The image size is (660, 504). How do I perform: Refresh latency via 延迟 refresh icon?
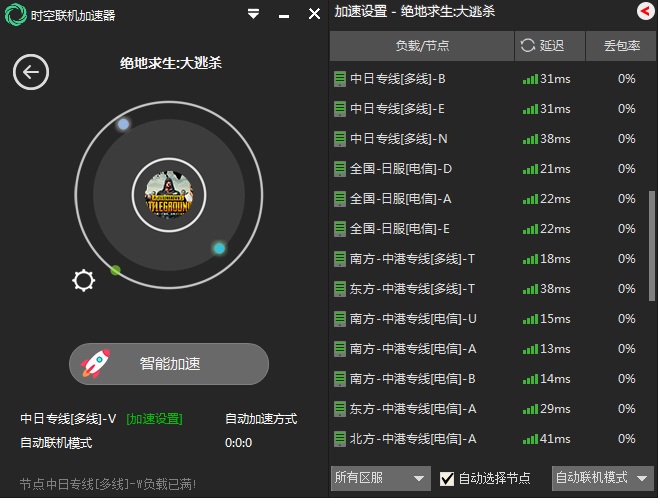tap(527, 45)
